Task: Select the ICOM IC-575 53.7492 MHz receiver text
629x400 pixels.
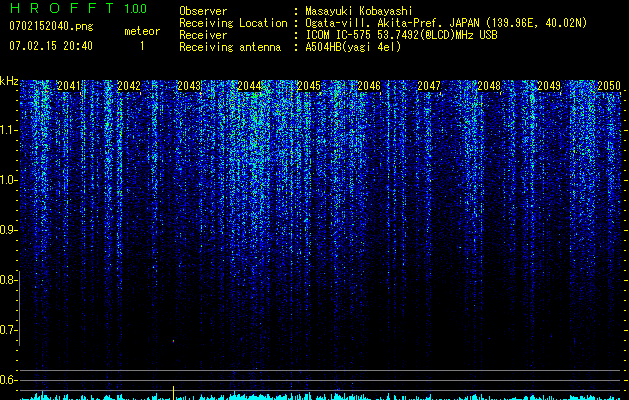Action: click(401, 35)
